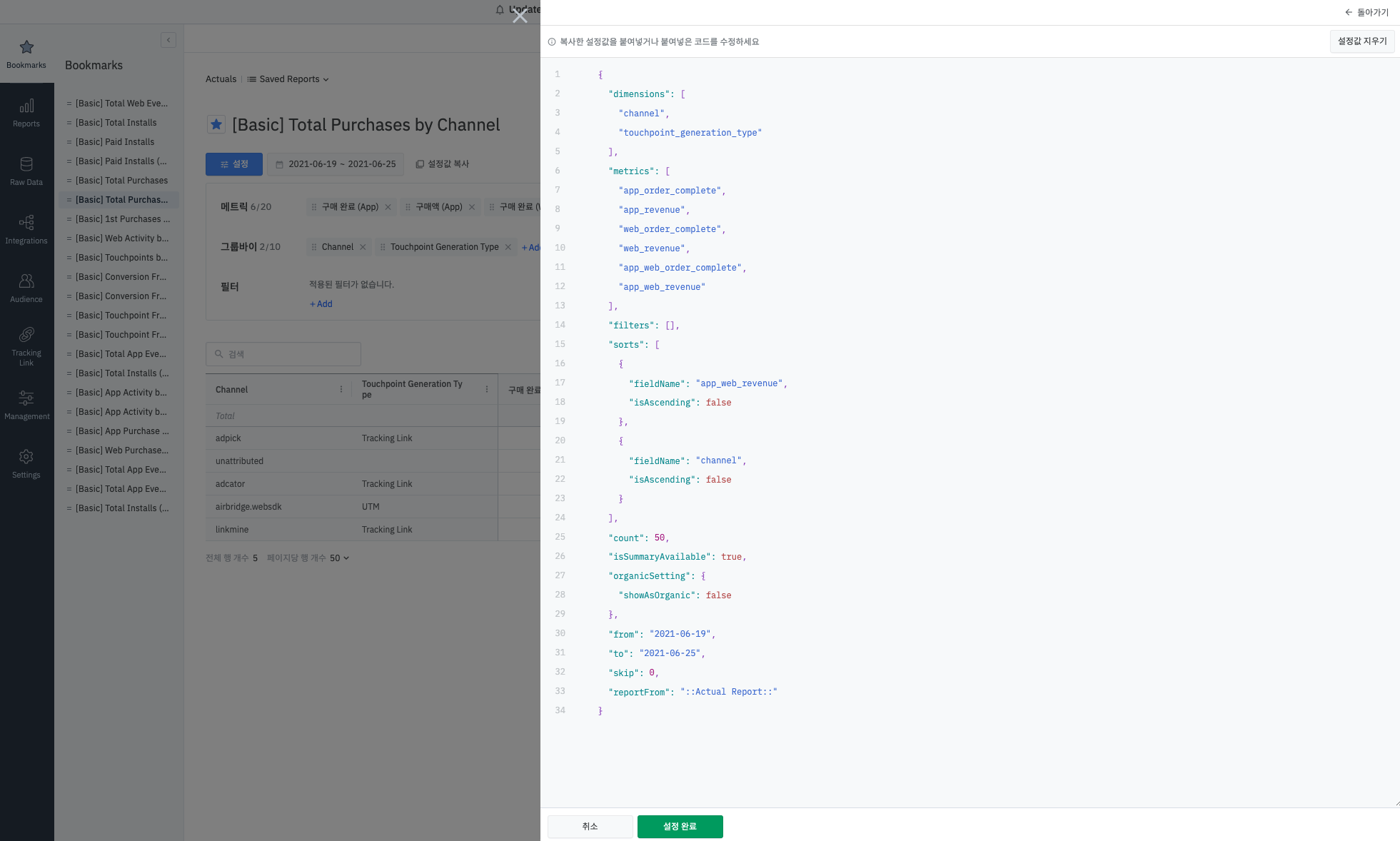
Task: Open Channel column options menu
Action: click(341, 390)
